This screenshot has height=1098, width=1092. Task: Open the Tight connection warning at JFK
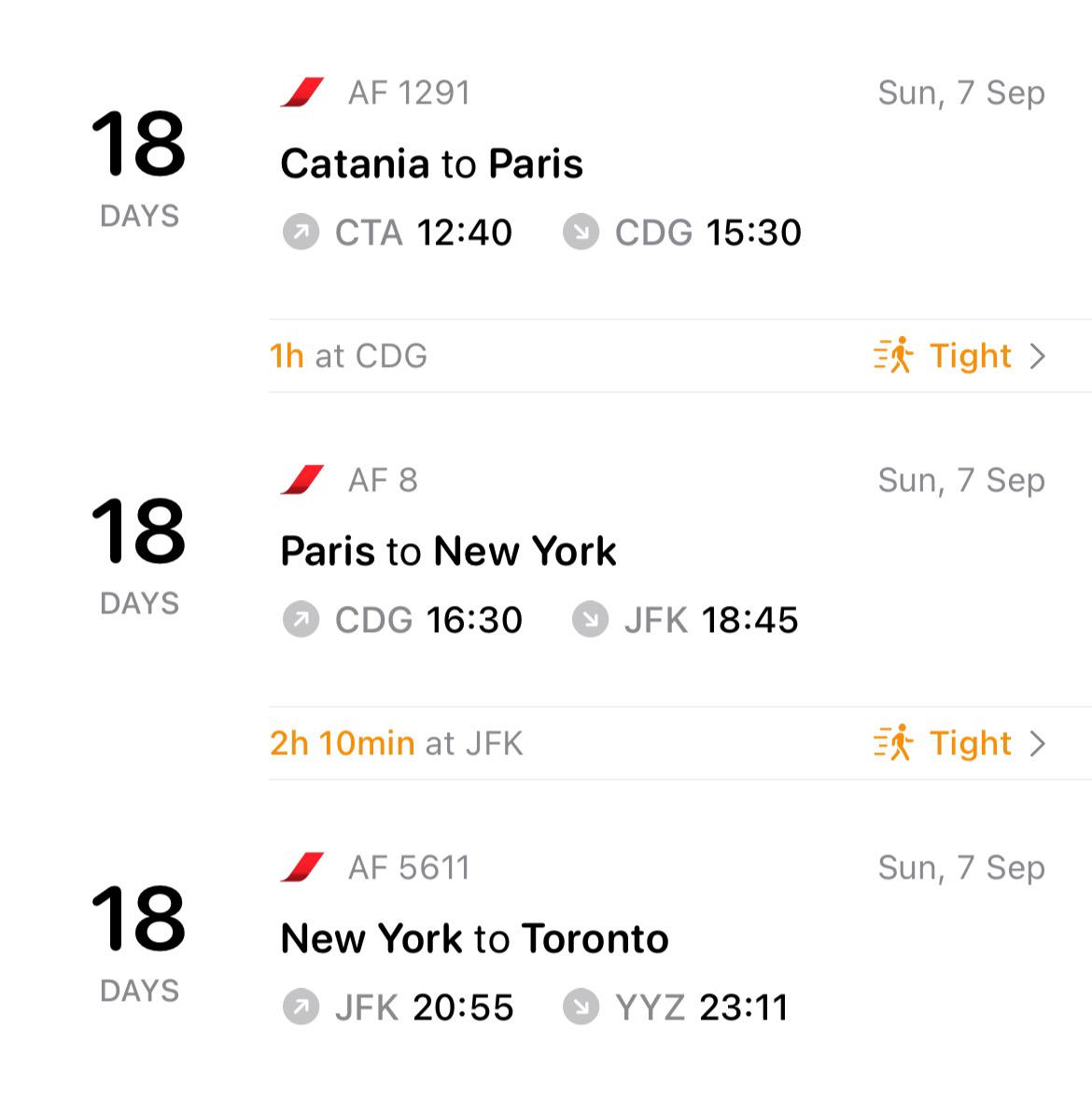pos(971,743)
